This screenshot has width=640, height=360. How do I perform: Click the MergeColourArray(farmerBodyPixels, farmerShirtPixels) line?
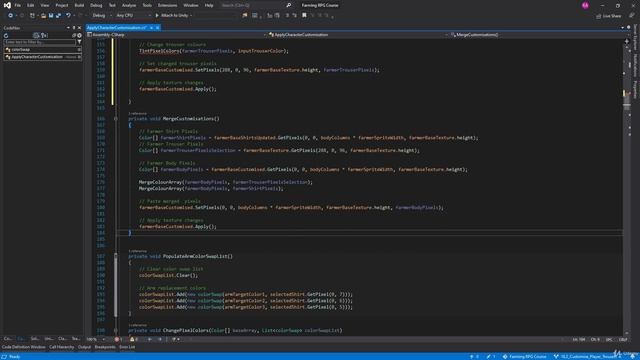click(211, 189)
